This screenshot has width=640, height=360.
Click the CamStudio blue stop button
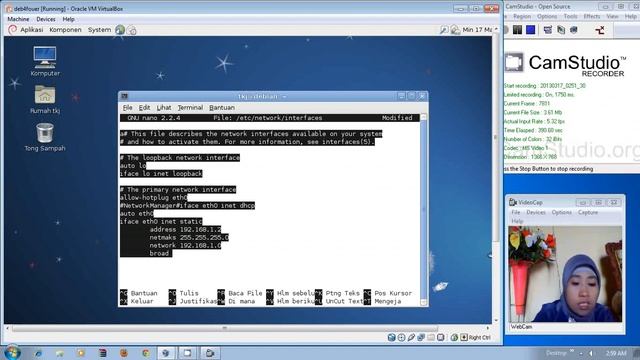(x=531, y=29)
